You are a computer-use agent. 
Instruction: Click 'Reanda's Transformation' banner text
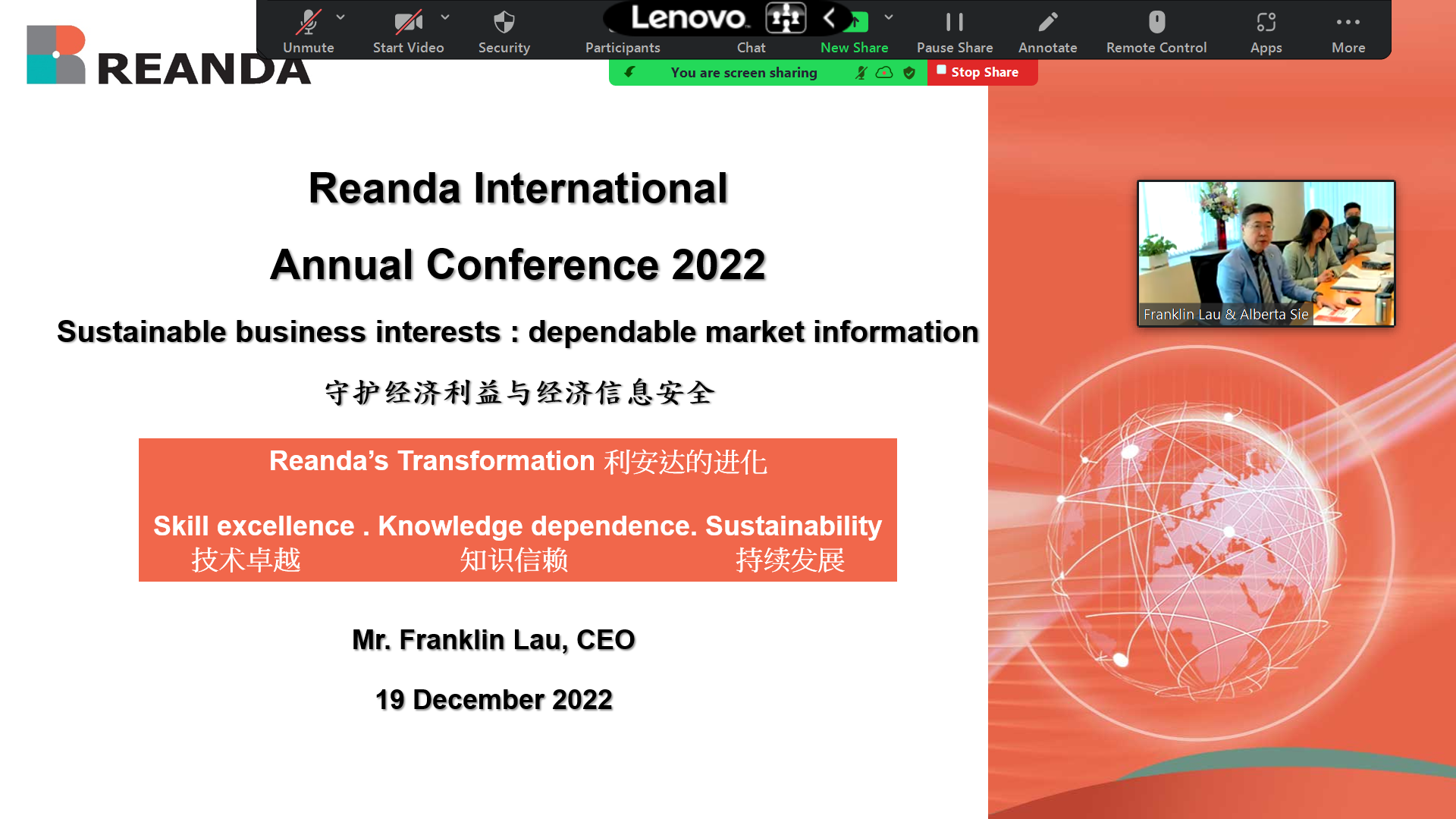431,461
